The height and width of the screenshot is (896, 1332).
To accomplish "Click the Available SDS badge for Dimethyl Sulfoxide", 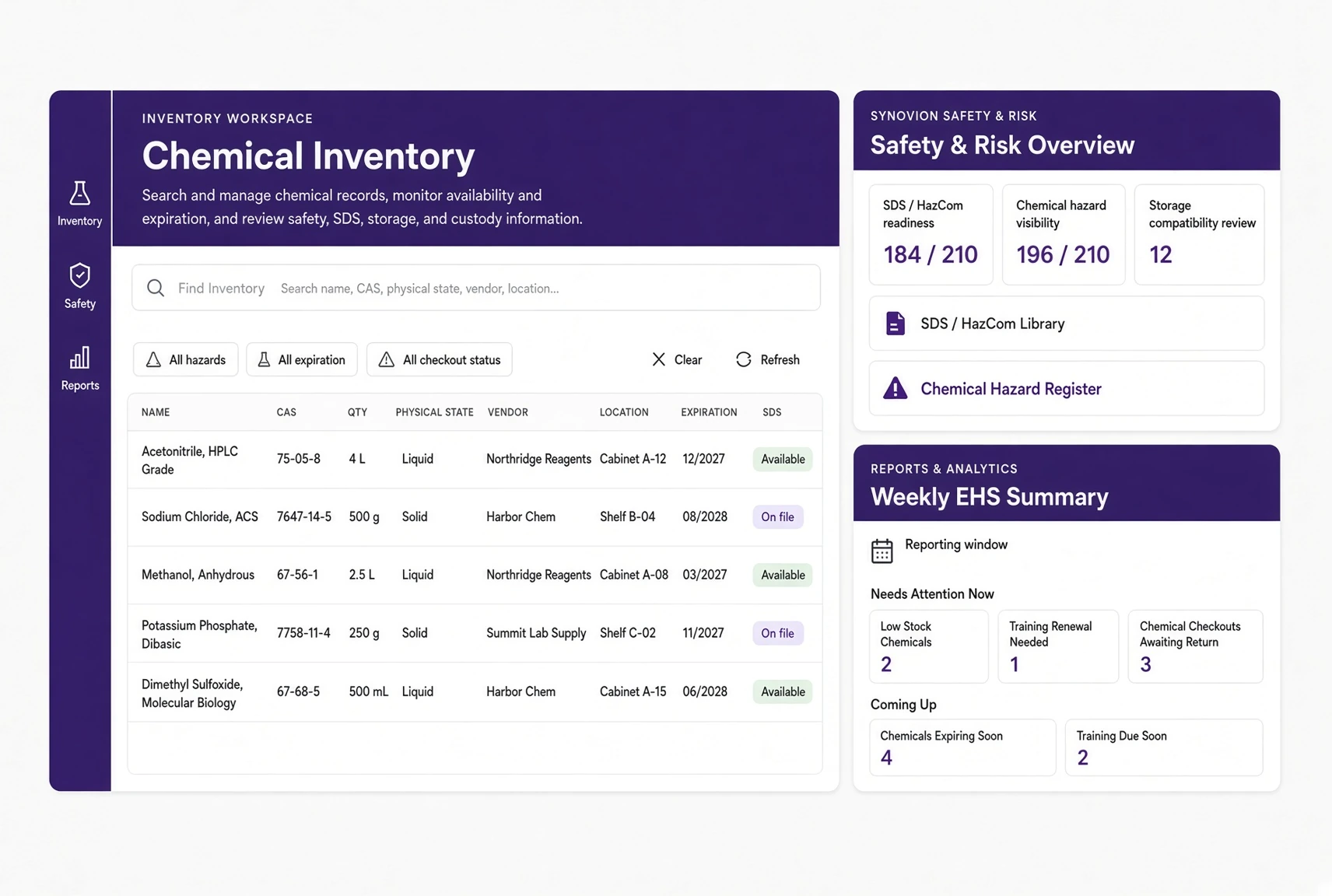I will coord(783,691).
